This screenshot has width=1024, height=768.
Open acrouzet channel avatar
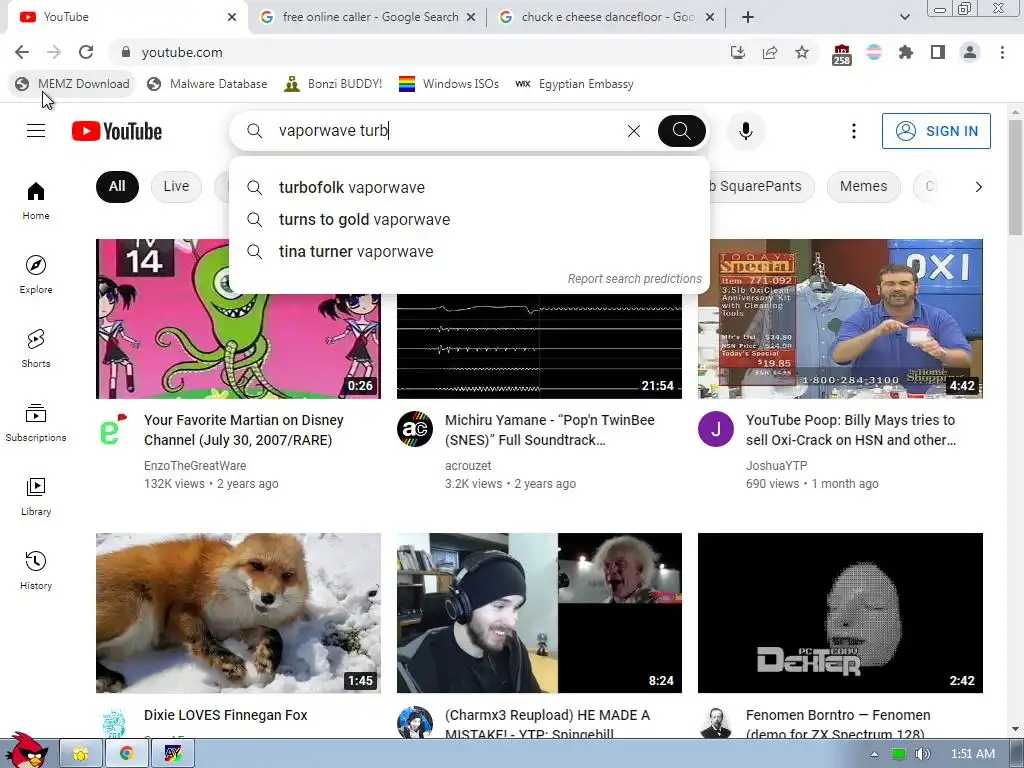click(415, 429)
